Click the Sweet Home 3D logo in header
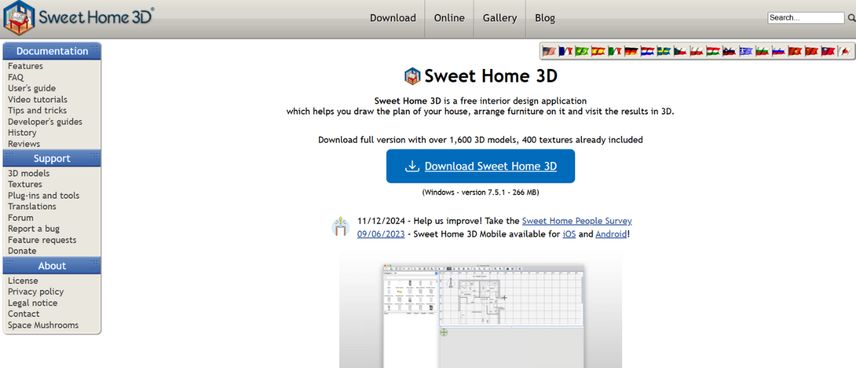Viewport: 856px width, 368px height. click(x=79, y=17)
